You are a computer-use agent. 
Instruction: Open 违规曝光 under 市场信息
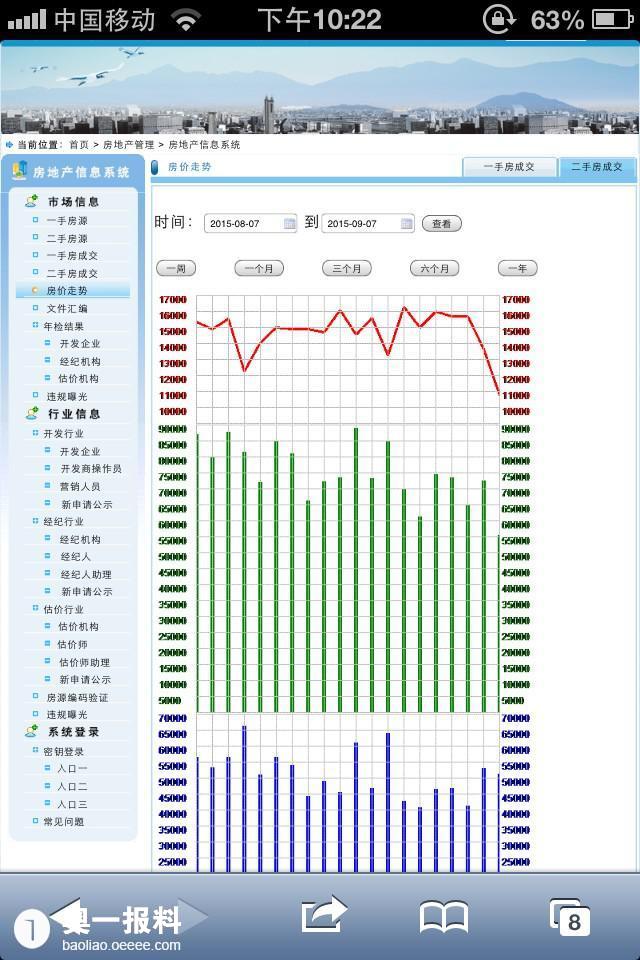point(67,396)
